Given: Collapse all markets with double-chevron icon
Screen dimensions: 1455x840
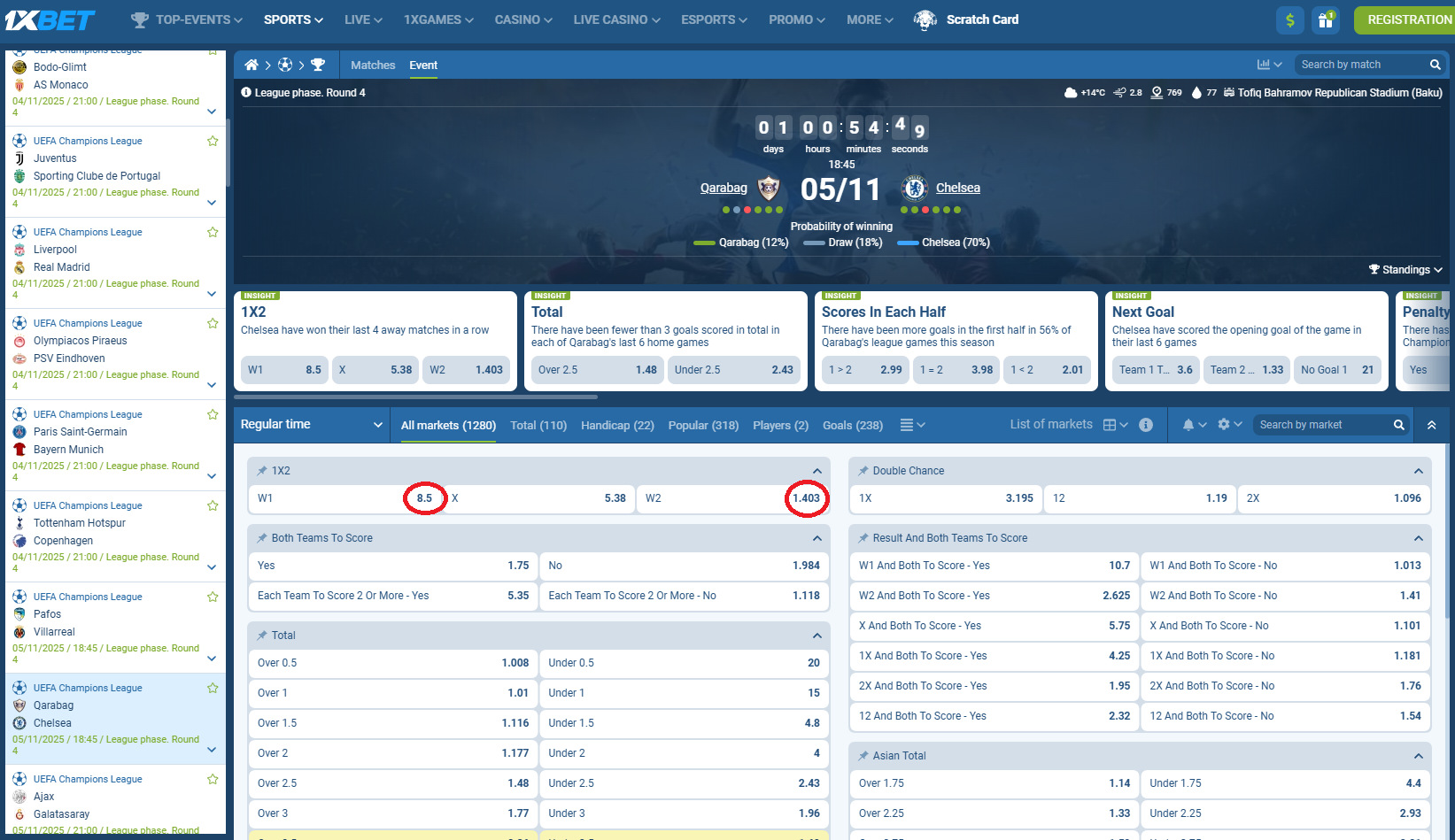Looking at the screenshot, I should coord(1431,425).
